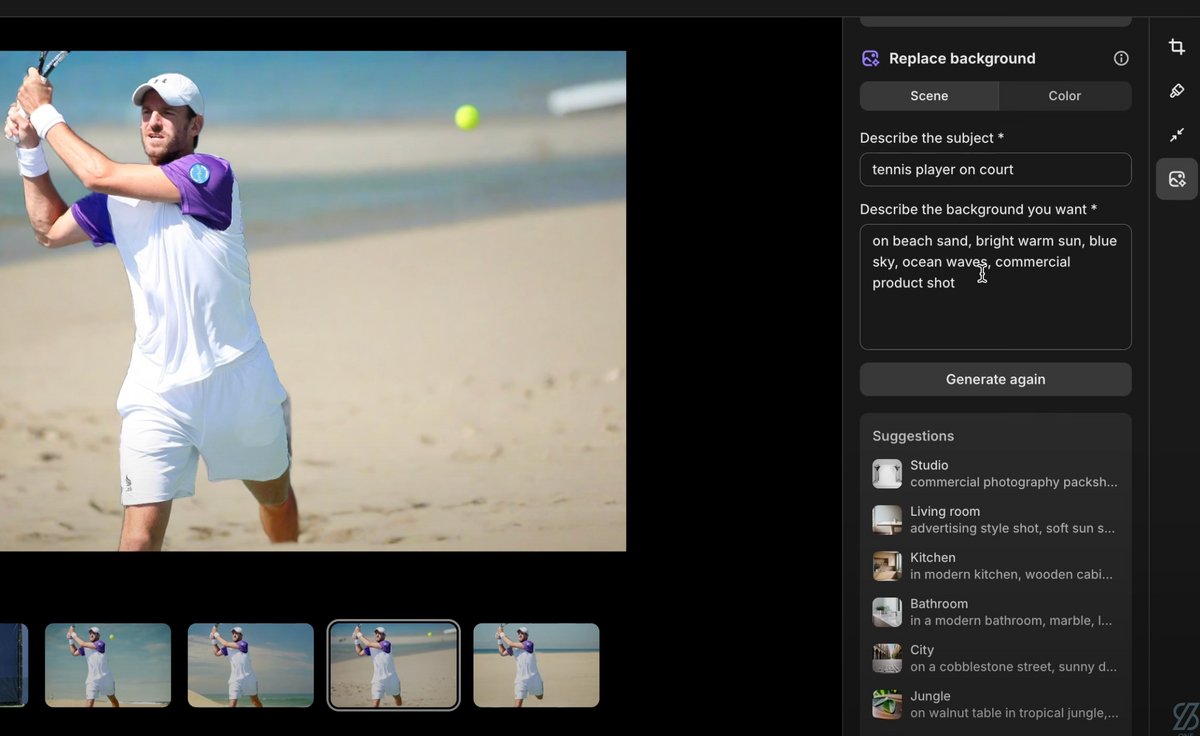Select the first beach variant thumbnail
The width and height of the screenshot is (1200, 736).
[107, 664]
